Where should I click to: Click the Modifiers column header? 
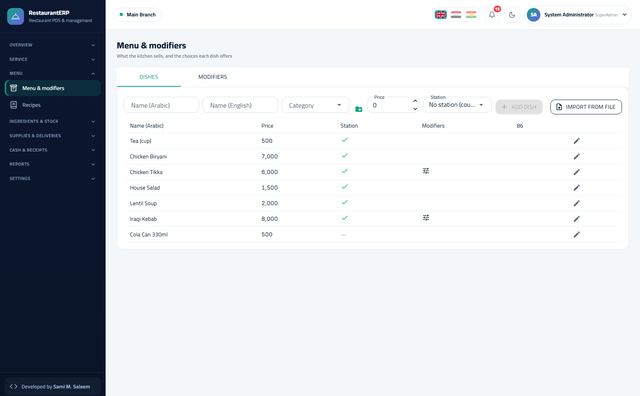(x=433, y=126)
